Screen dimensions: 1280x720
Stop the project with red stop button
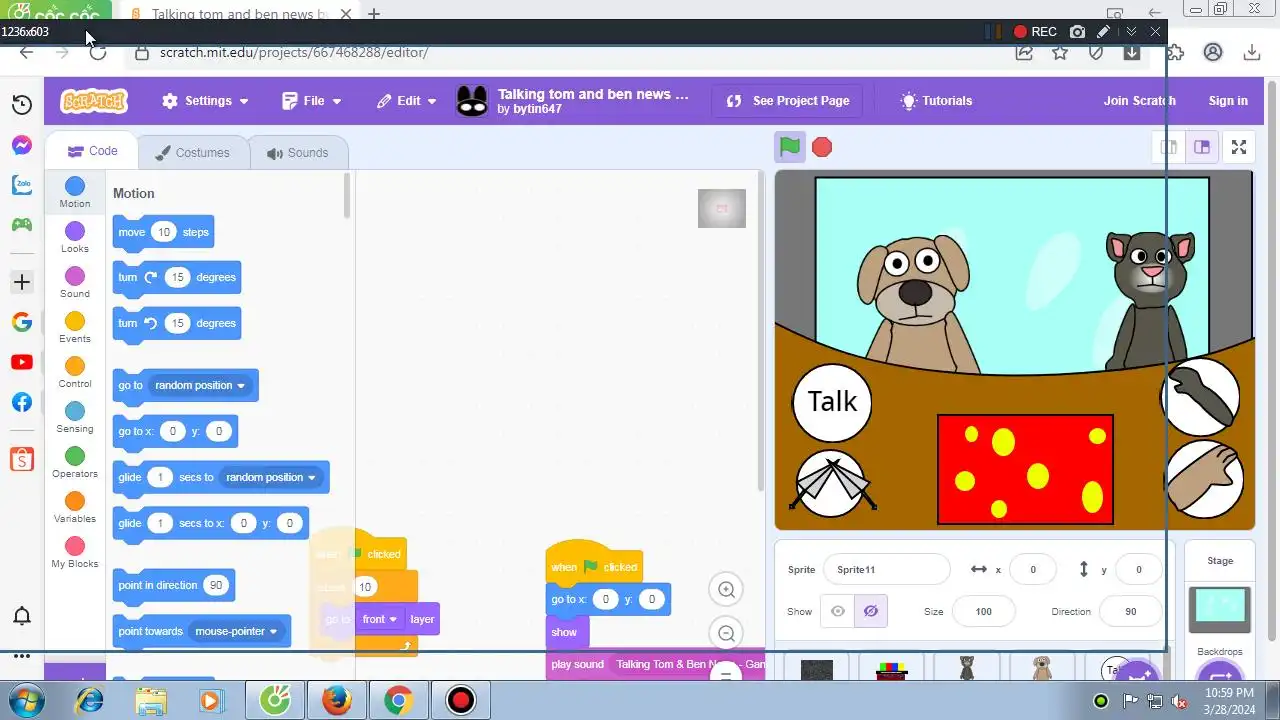coord(822,148)
